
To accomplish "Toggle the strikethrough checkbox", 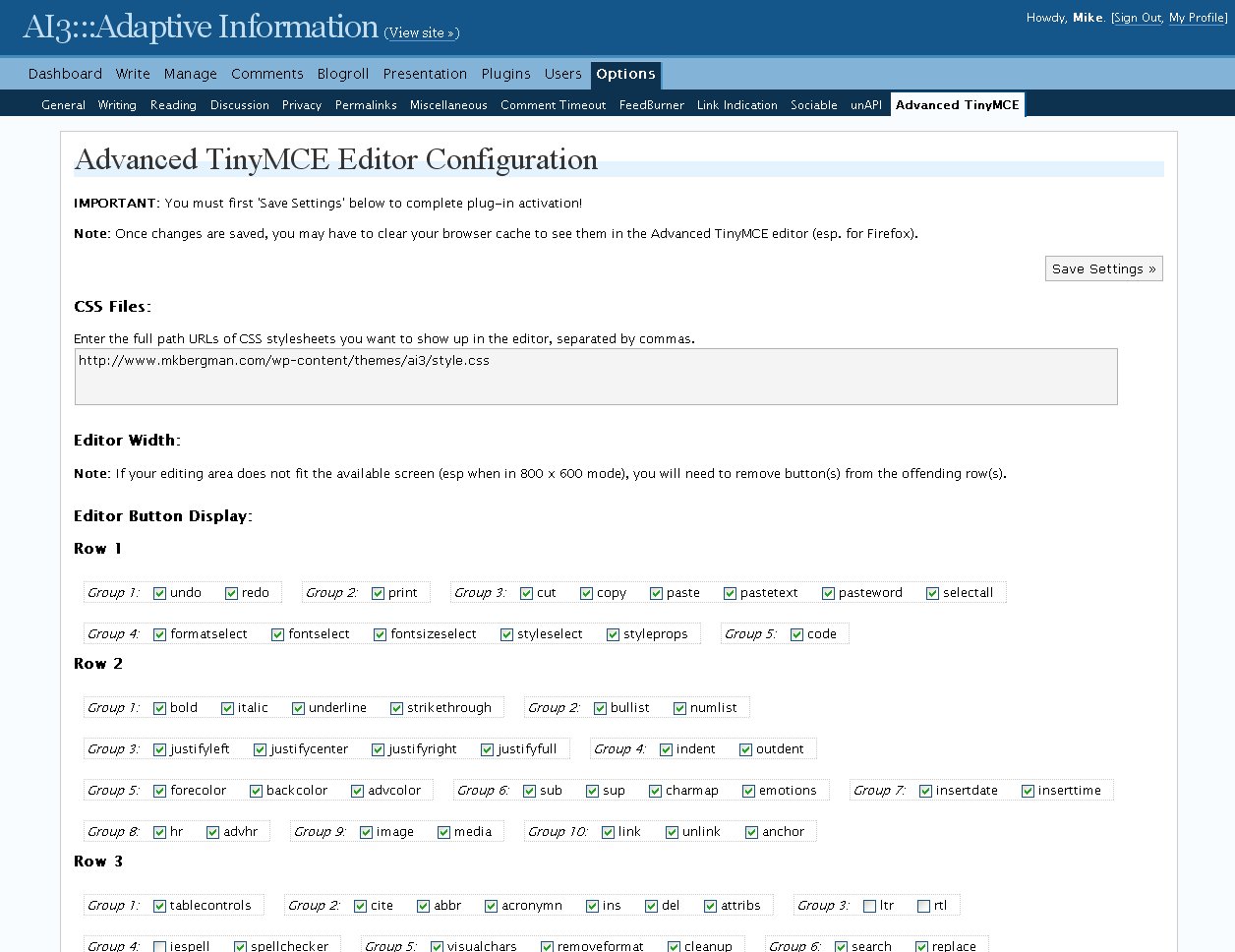I will [x=396, y=708].
